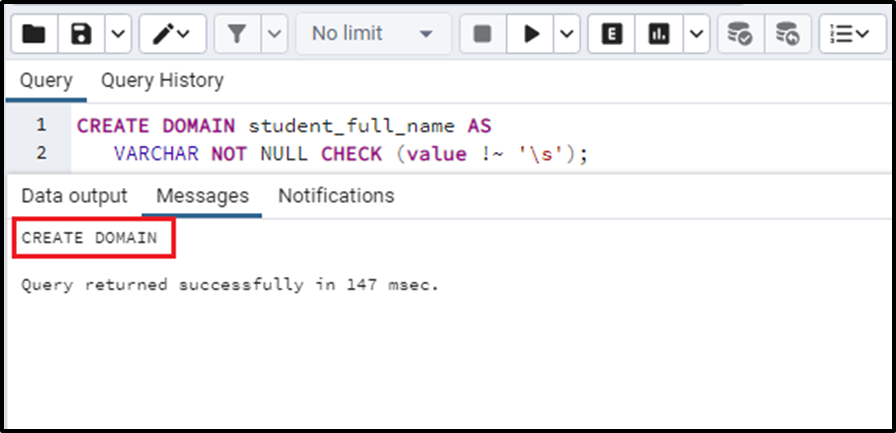Open the No limit rows dropdown
Viewport: 896px width, 433px height.
coord(373,34)
